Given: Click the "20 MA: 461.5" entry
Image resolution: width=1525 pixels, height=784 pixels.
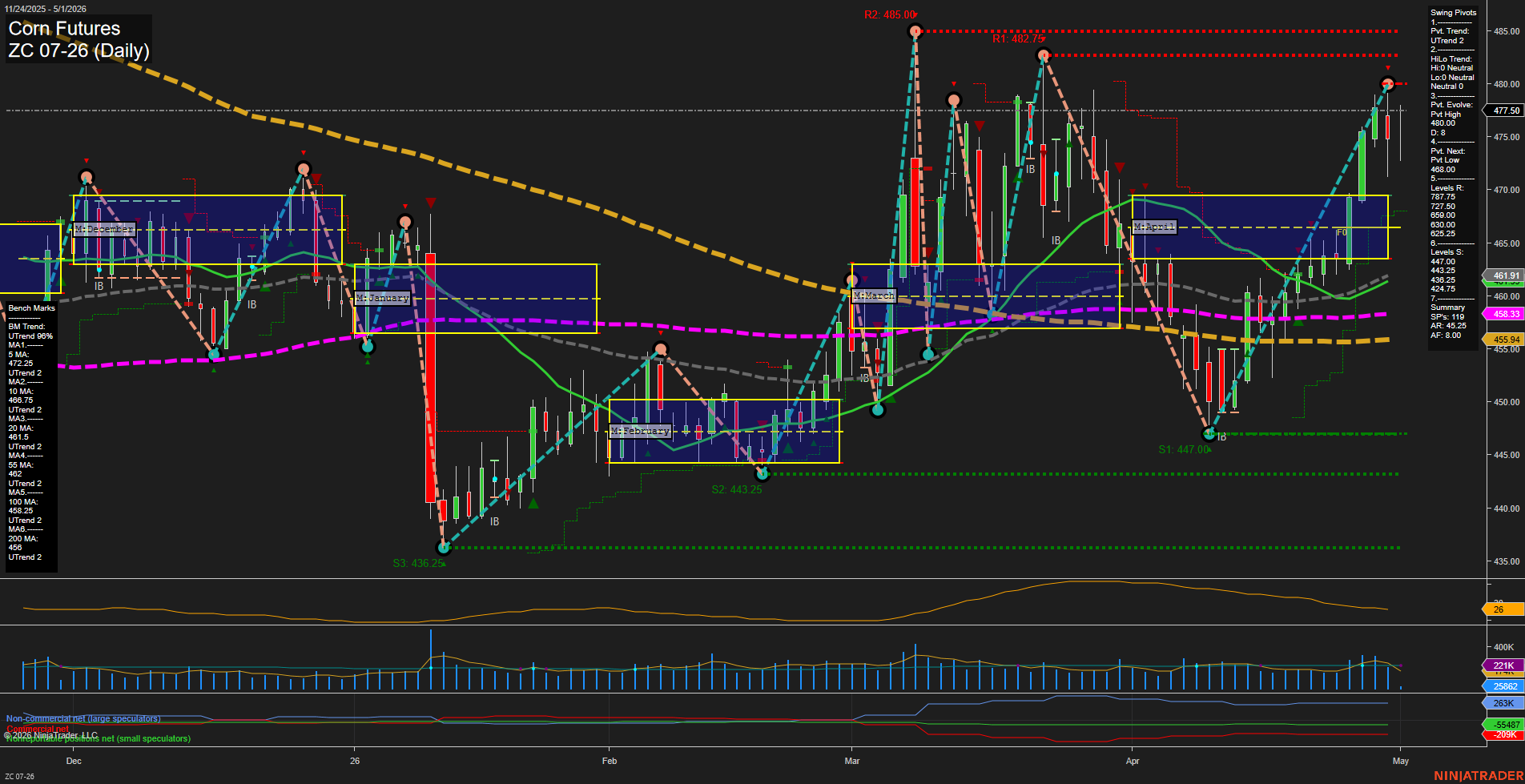Looking at the screenshot, I should point(21,432).
